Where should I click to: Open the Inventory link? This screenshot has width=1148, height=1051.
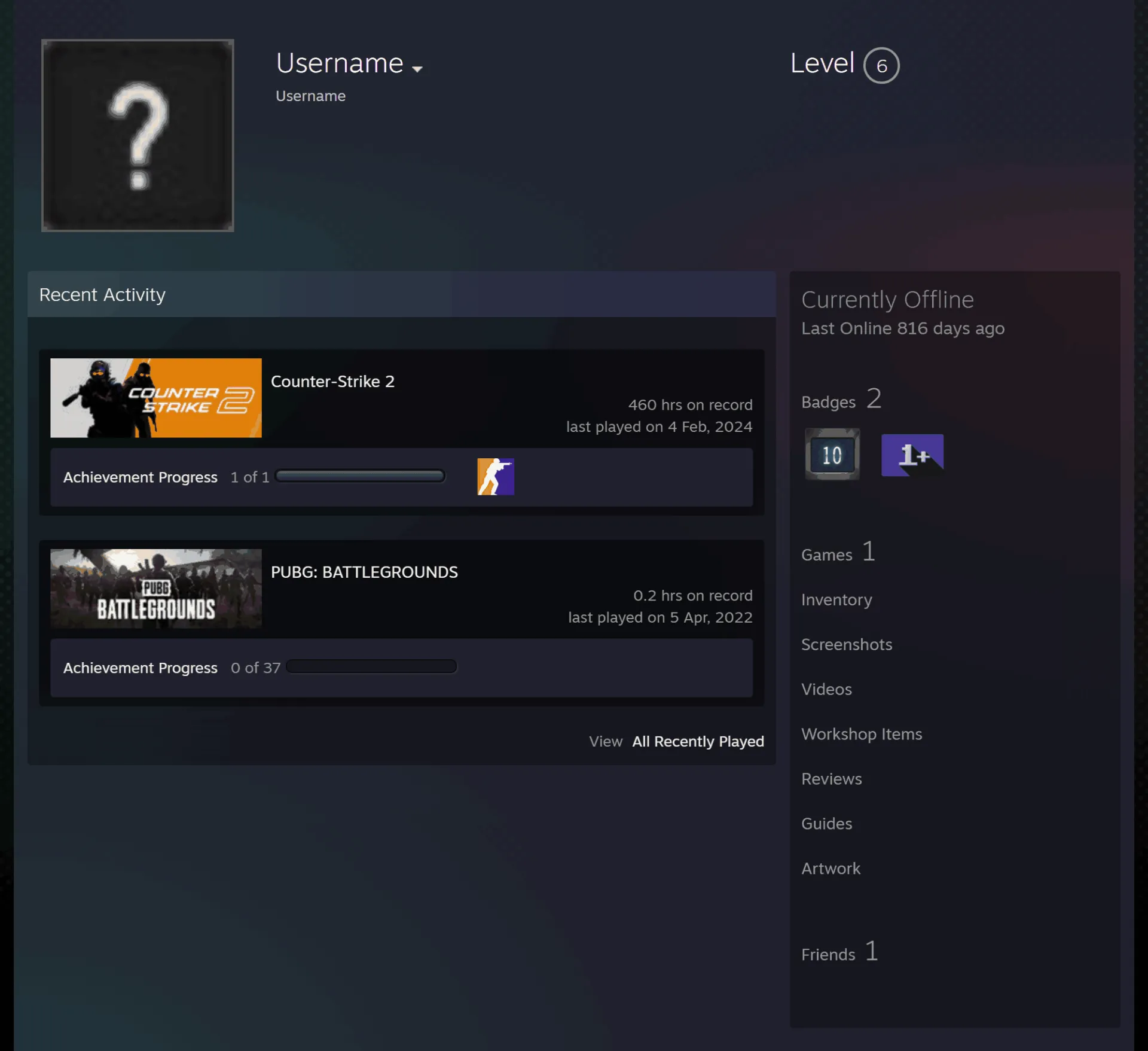(836, 599)
